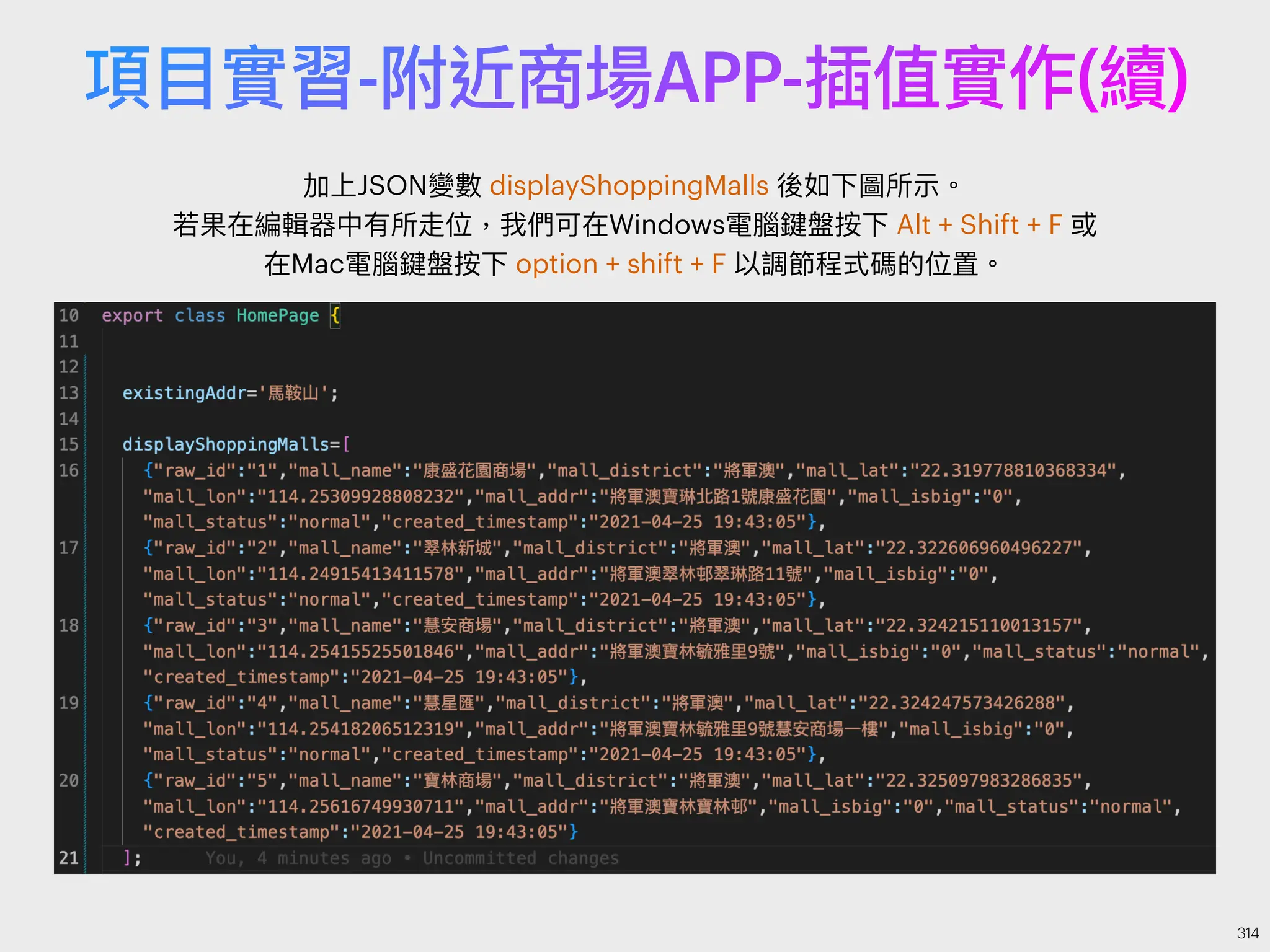1270x952 pixels.
Task: Click the 'export' keyword in code
Action: coord(132,316)
